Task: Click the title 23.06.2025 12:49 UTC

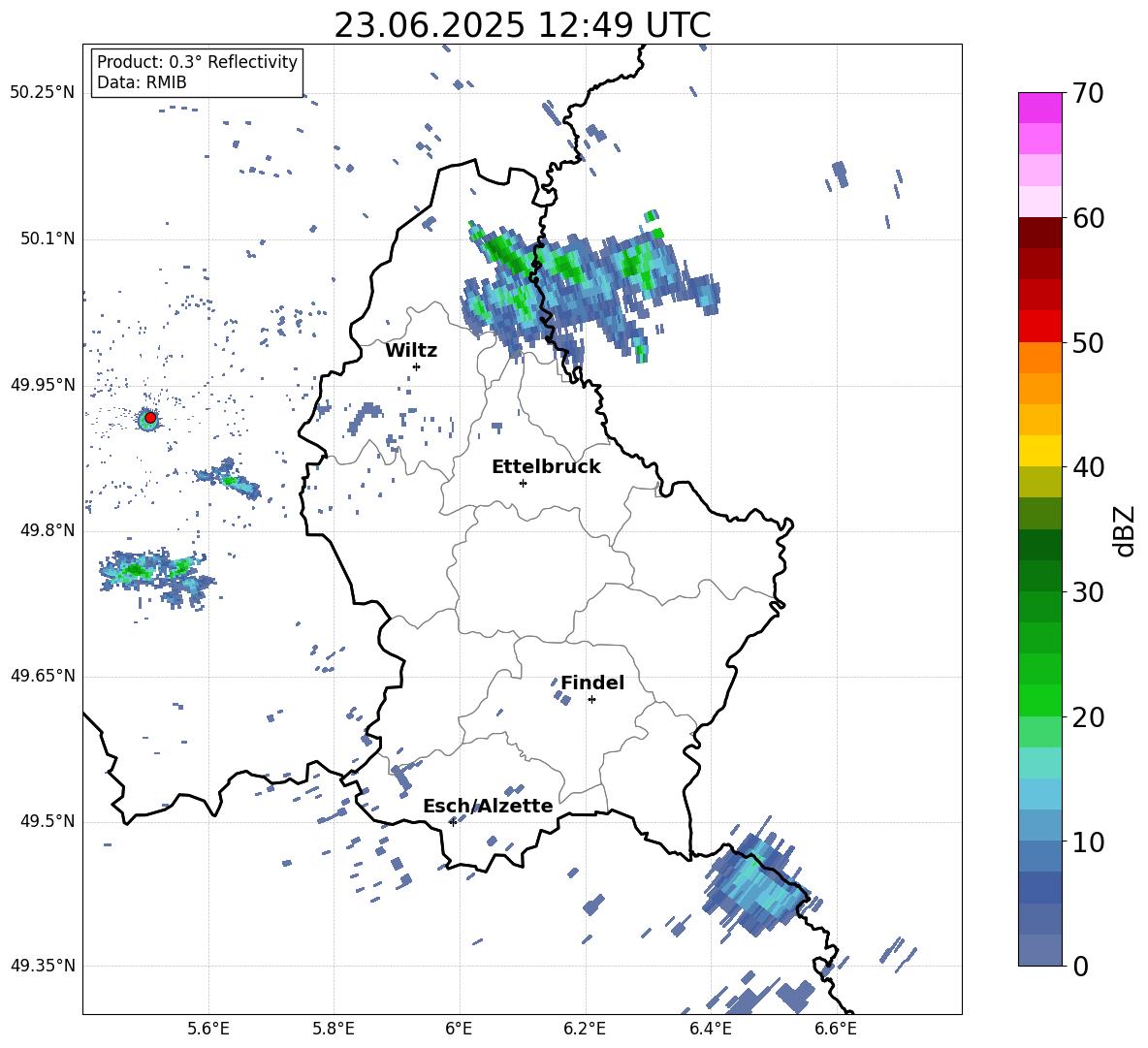Action: point(523,25)
